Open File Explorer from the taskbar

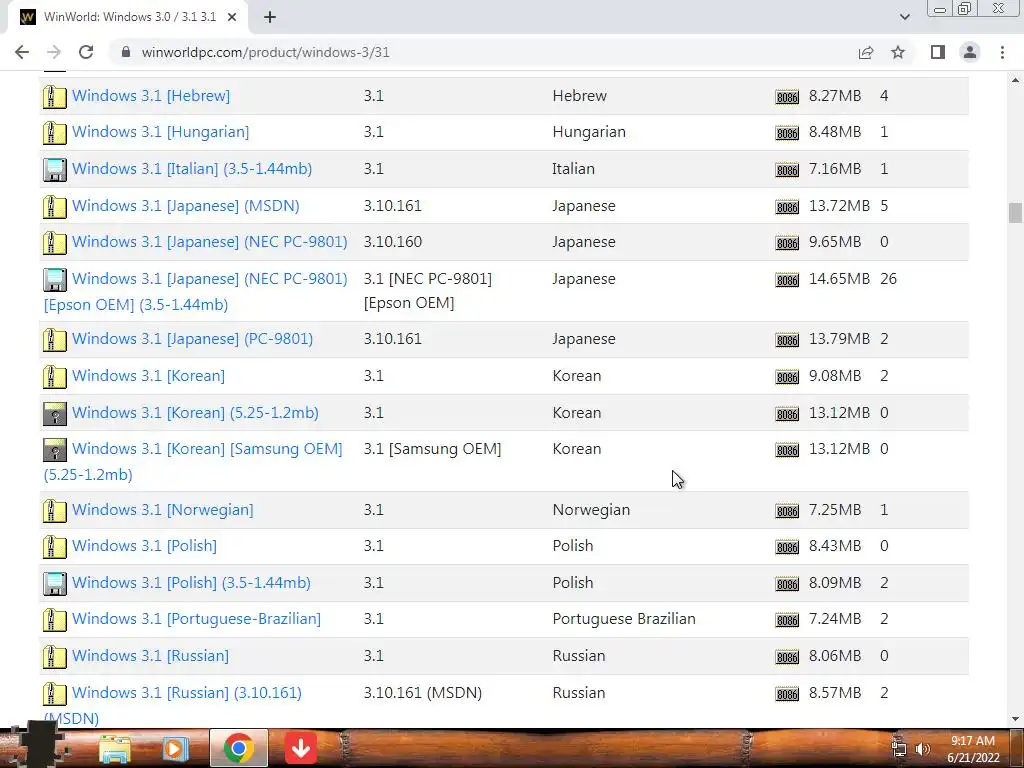pyautogui.click(x=115, y=748)
